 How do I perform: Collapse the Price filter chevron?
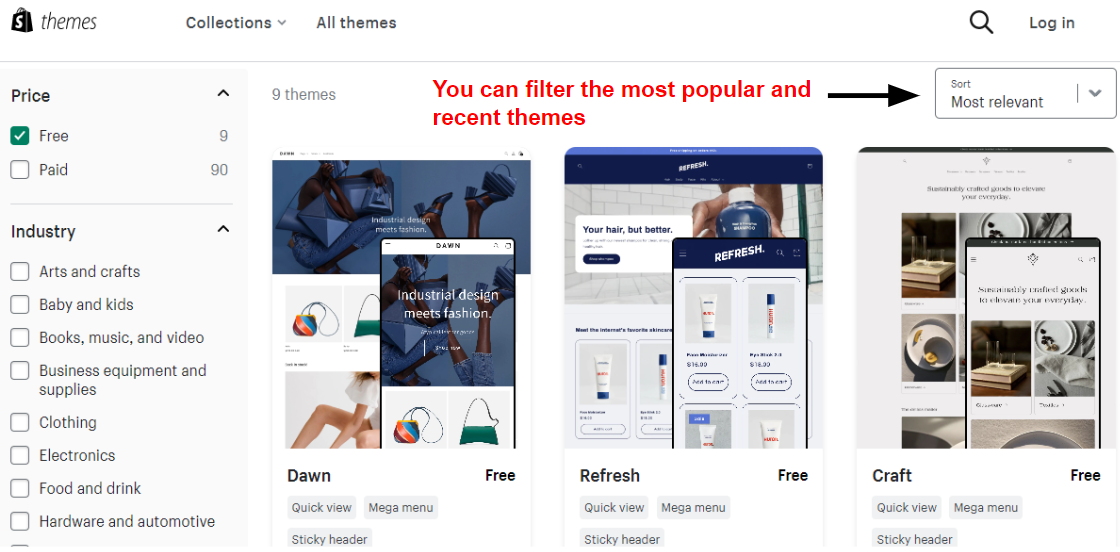(x=224, y=94)
